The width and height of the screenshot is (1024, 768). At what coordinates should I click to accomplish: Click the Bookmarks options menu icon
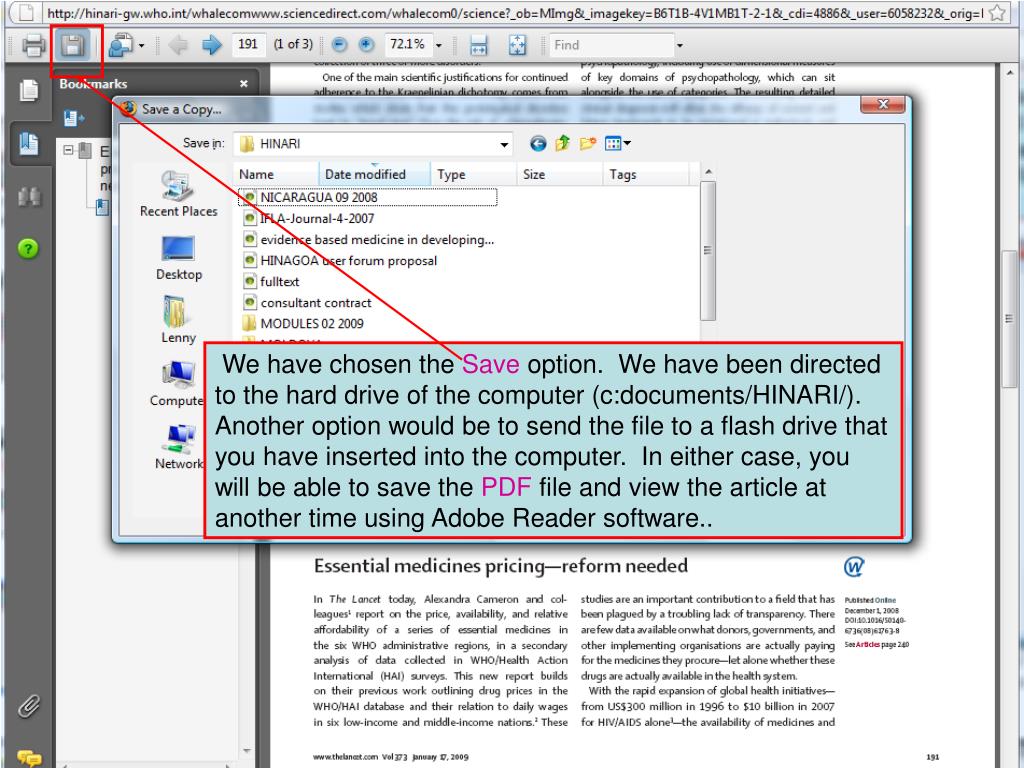click(74, 118)
